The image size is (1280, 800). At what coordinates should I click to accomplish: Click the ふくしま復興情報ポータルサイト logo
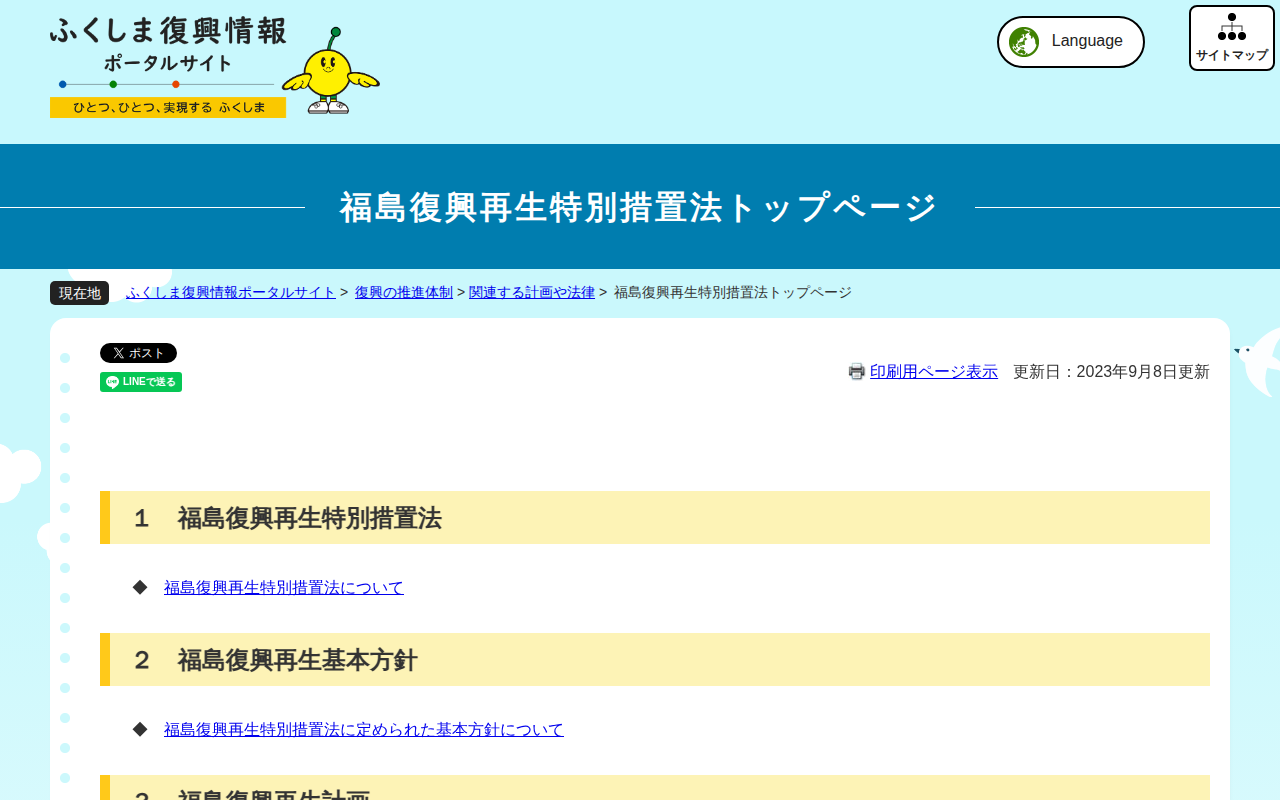coord(168,68)
